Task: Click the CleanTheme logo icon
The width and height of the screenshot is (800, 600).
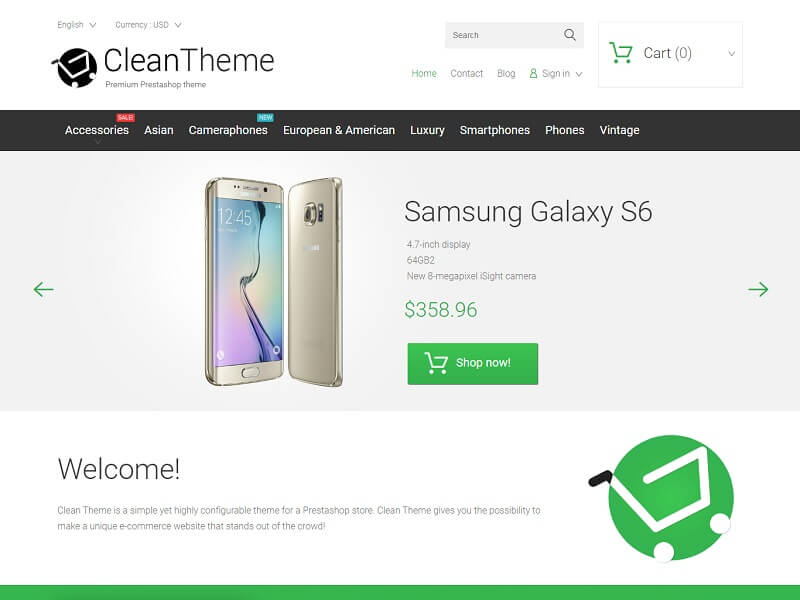Action: pyautogui.click(x=75, y=67)
